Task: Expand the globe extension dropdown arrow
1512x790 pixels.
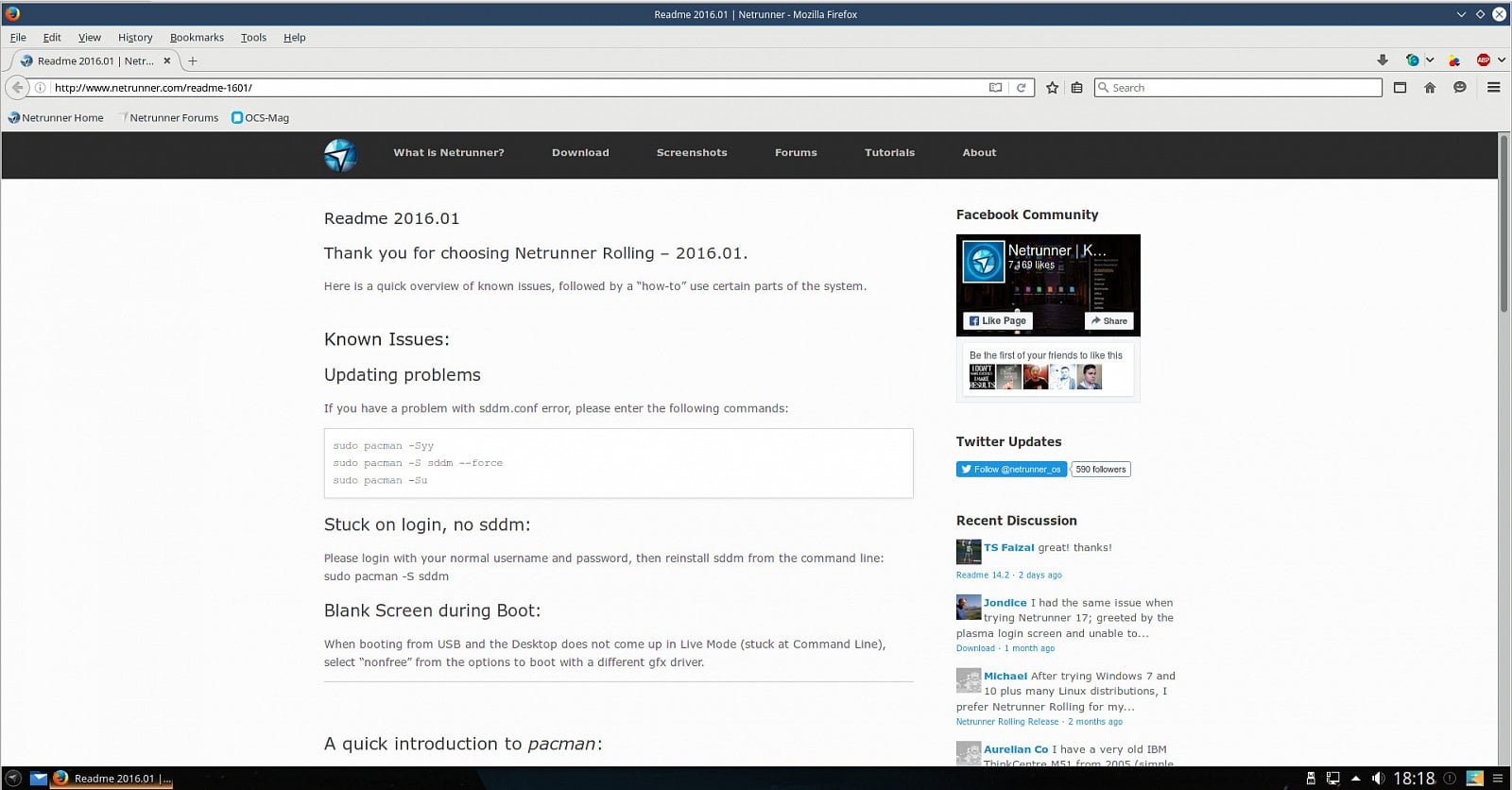Action: click(1430, 60)
